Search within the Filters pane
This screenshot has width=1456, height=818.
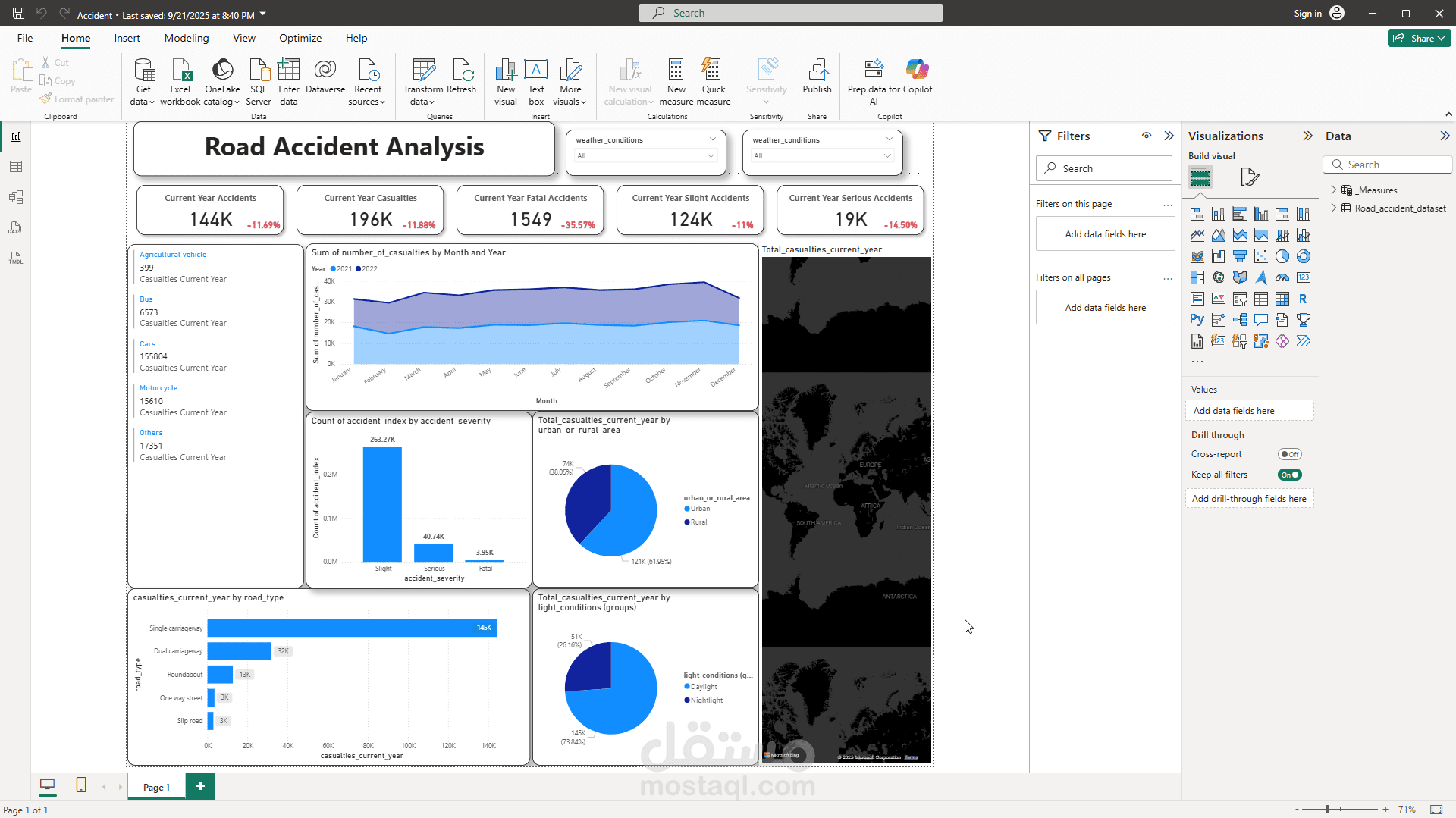1104,168
